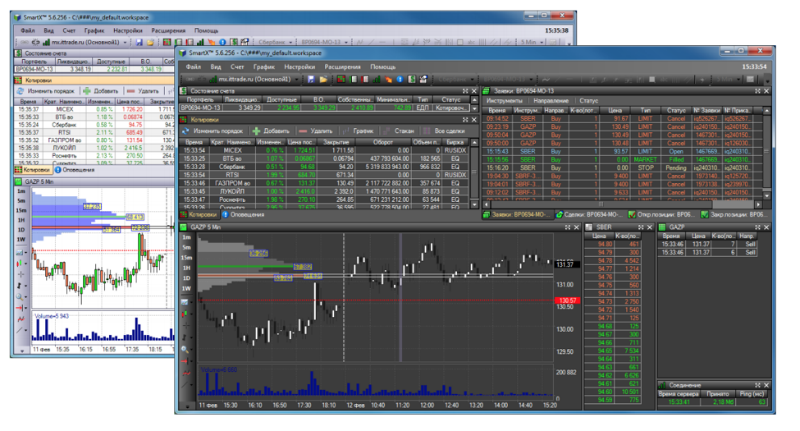Screen dimensions: 800x431
Task: Click the 130.57 red price marker on chart
Action: pos(567,300)
